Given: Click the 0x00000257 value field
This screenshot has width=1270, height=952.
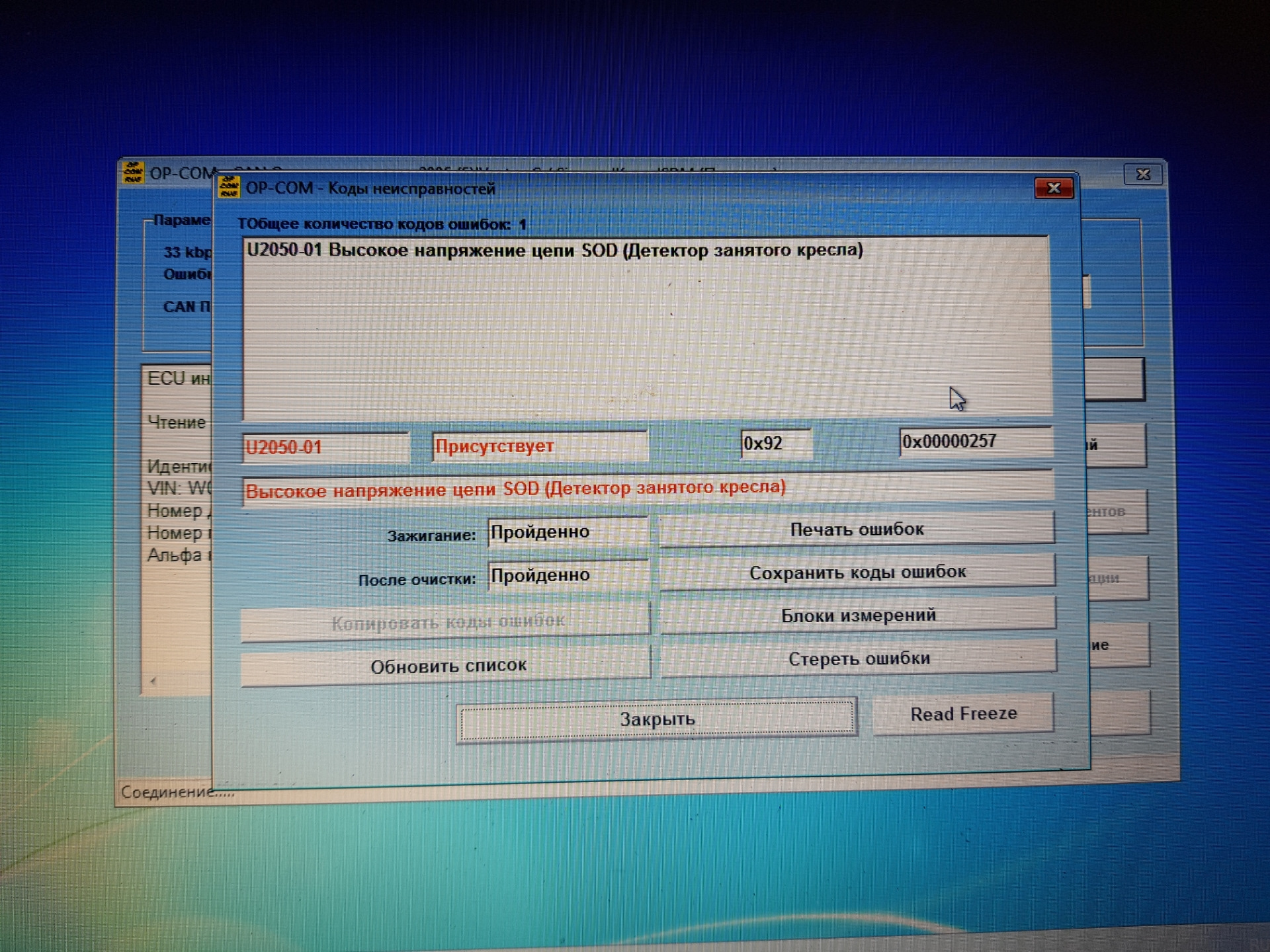Looking at the screenshot, I should (974, 442).
